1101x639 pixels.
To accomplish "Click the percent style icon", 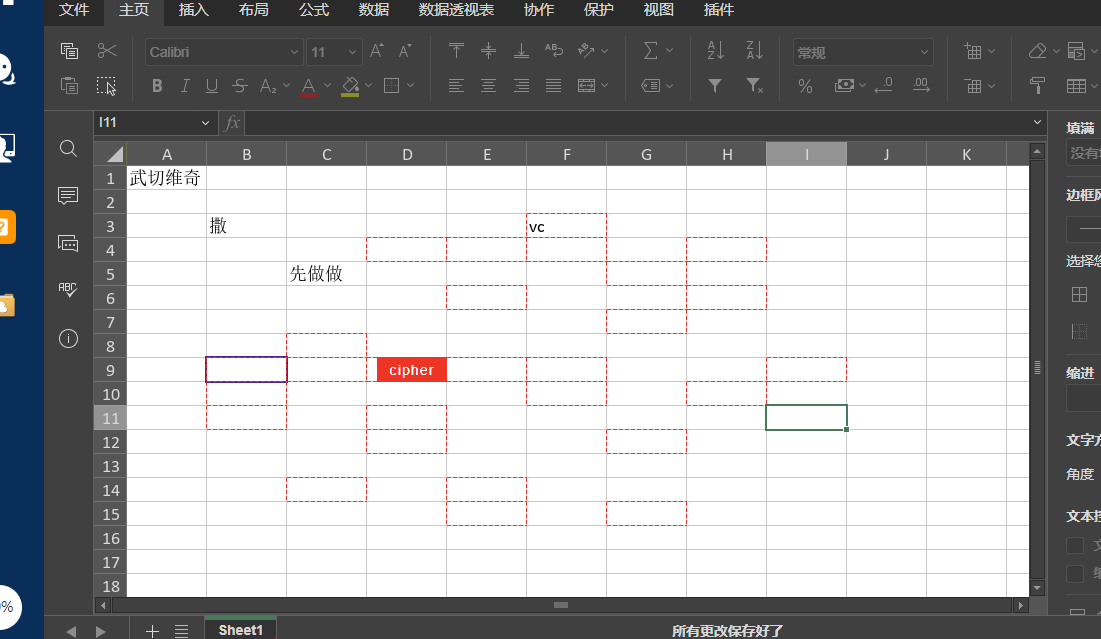I will 805,86.
